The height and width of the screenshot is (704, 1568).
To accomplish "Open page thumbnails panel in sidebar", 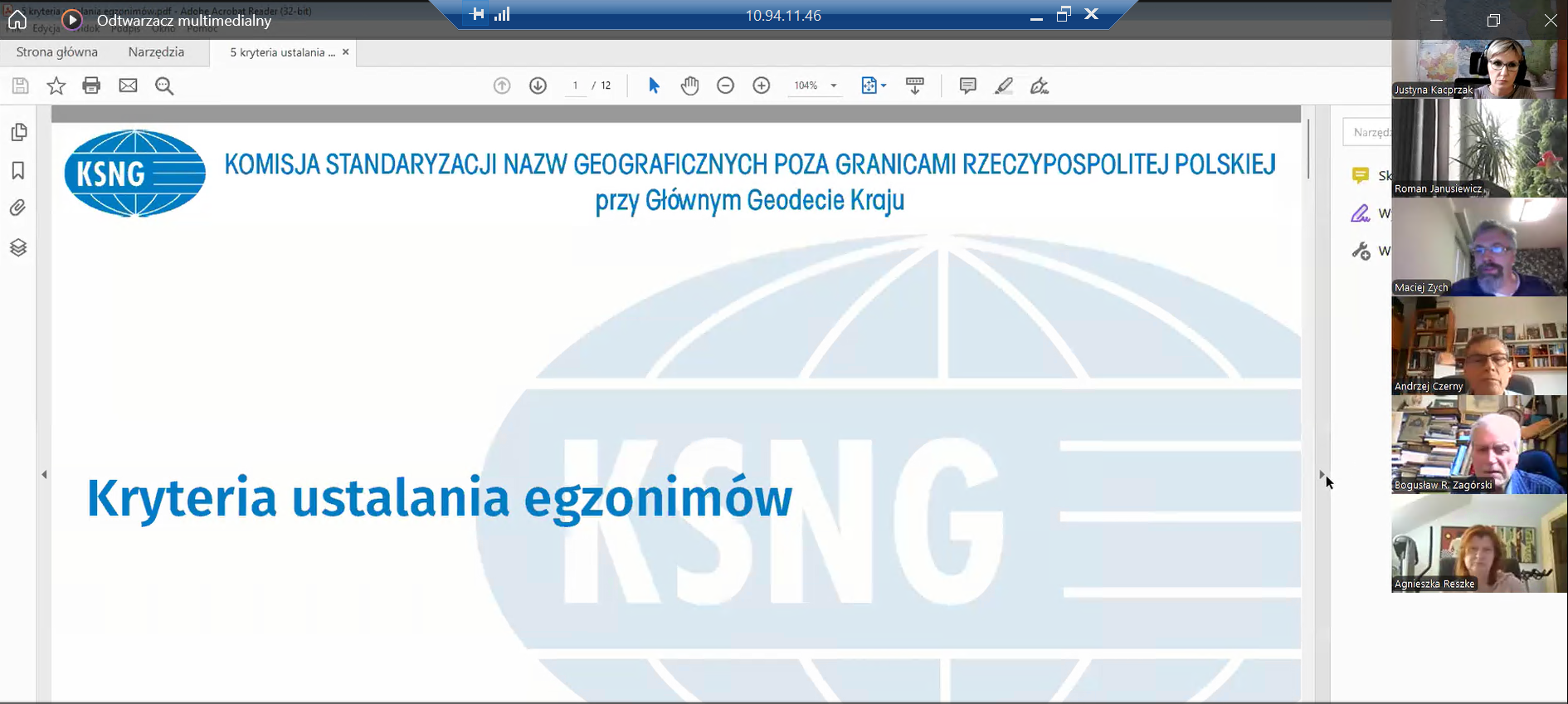I will [18, 132].
